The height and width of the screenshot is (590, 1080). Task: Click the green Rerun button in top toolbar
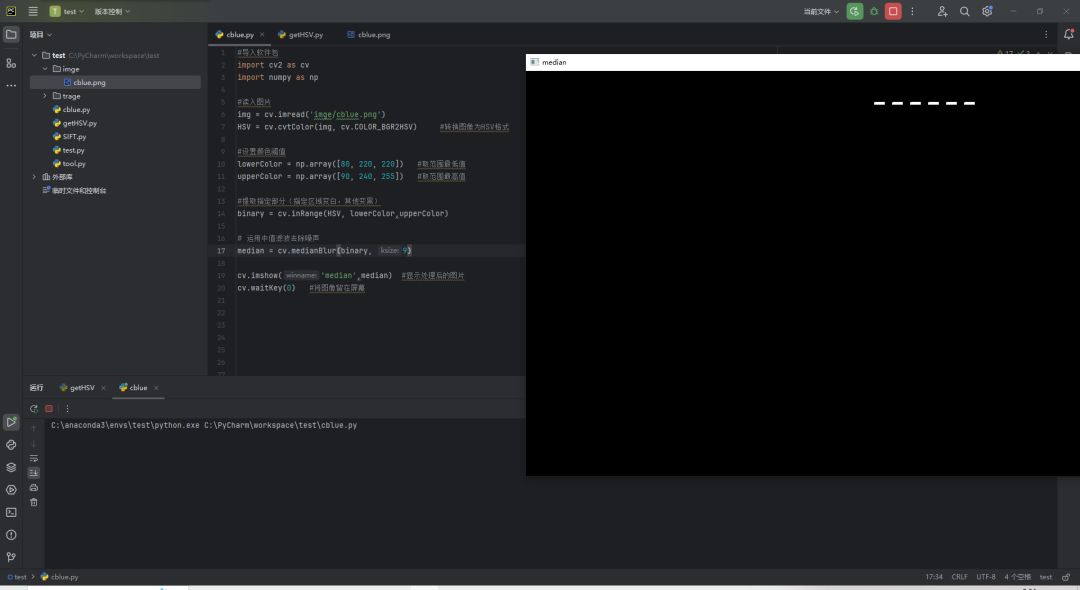pyautogui.click(x=854, y=11)
